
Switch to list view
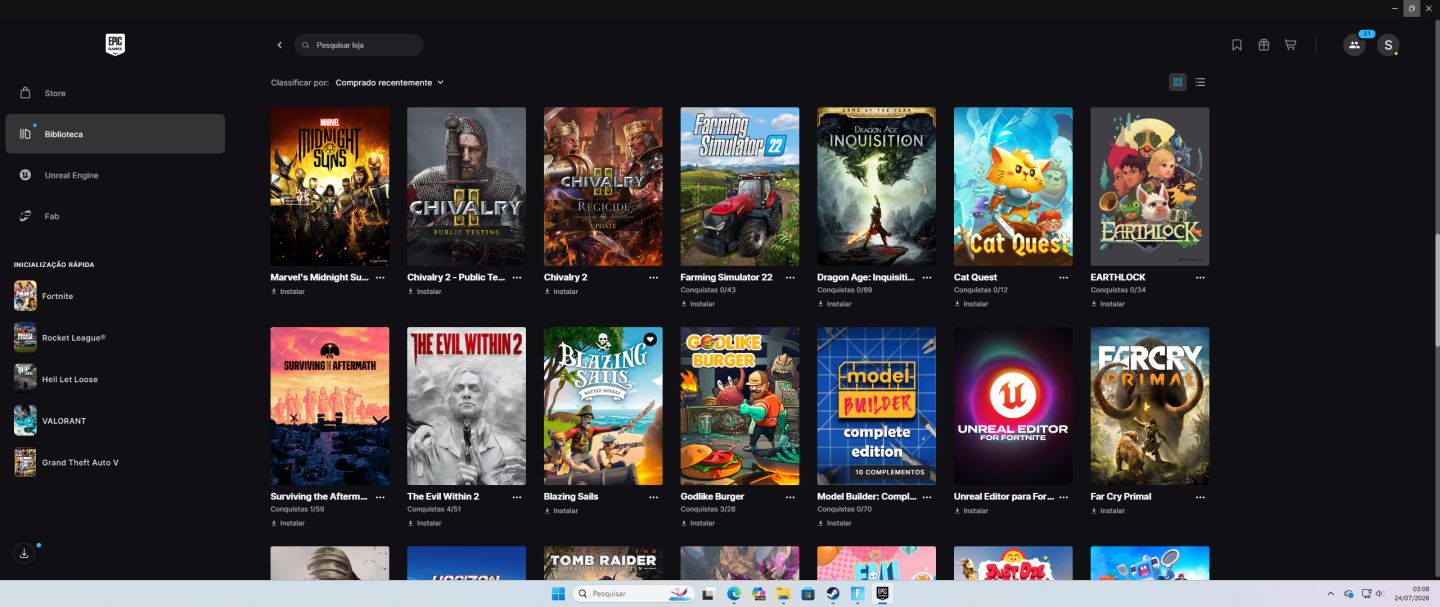coord(1200,82)
